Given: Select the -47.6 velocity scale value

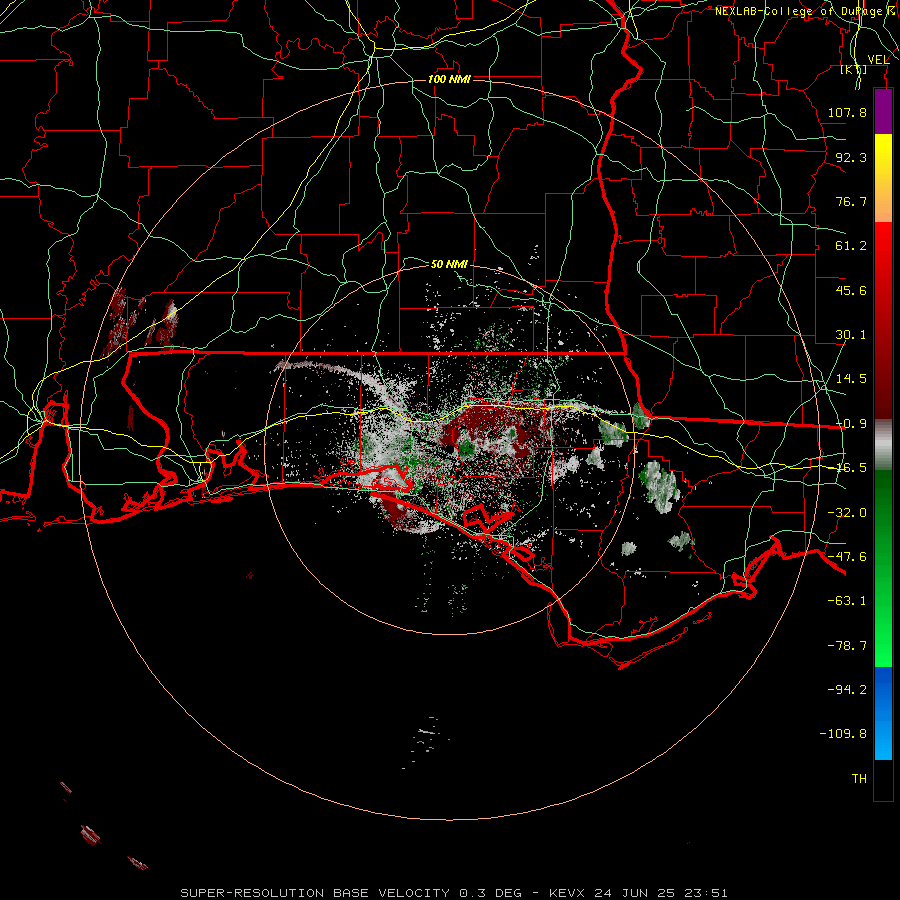Looking at the screenshot, I should pos(847,557).
